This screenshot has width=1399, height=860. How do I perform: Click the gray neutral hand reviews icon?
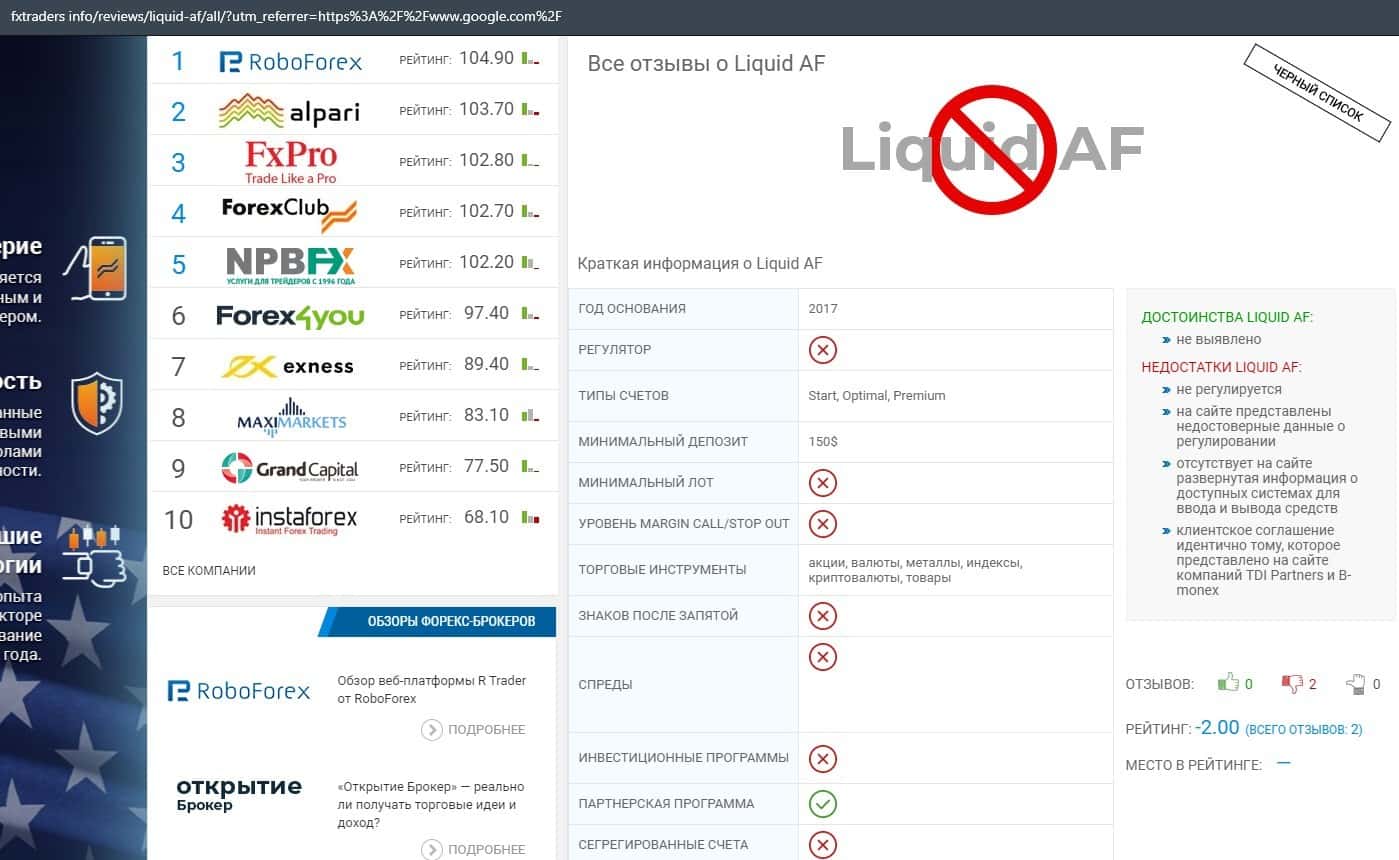(1356, 684)
